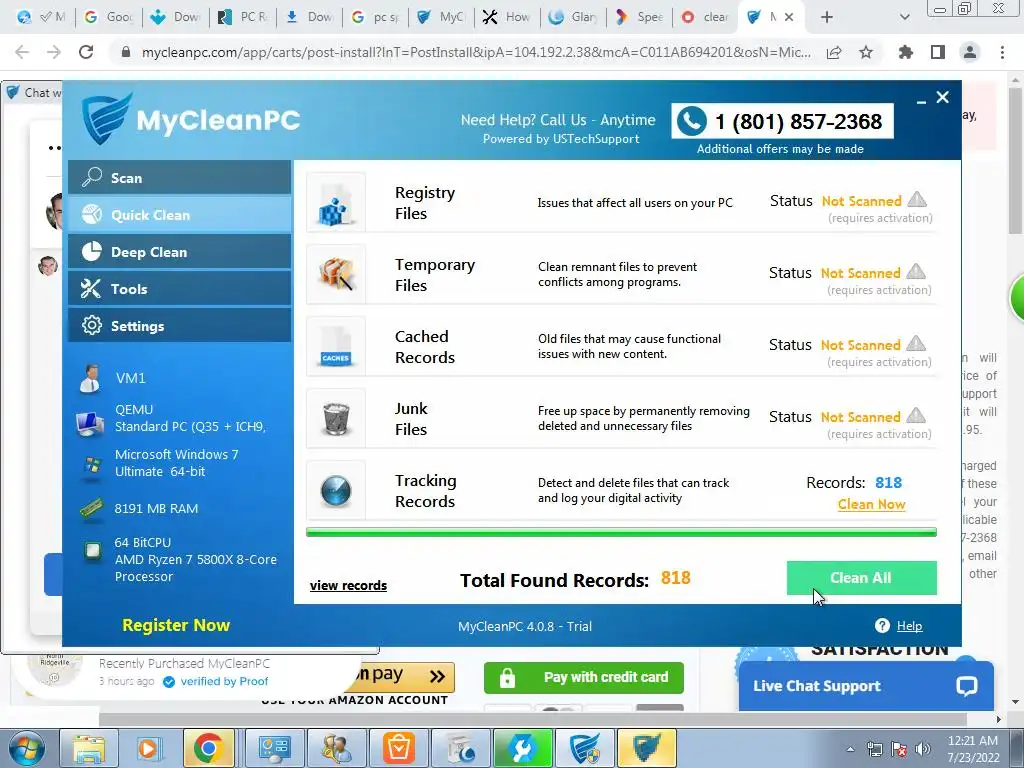The image size is (1024, 768).
Task: Reload the page in Chrome
Action: coord(86,52)
